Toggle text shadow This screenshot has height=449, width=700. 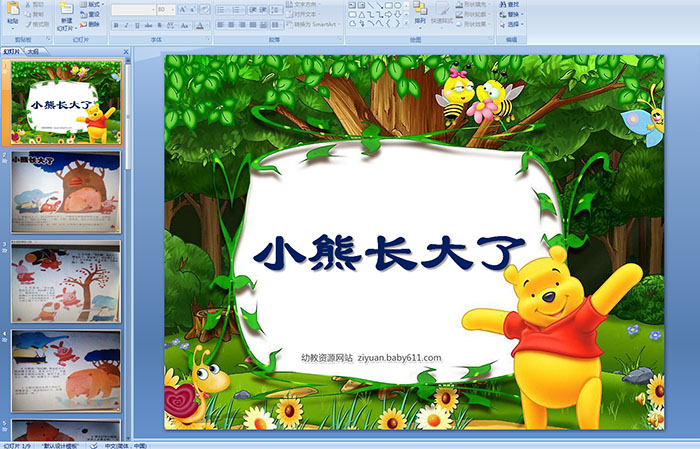coord(159,25)
